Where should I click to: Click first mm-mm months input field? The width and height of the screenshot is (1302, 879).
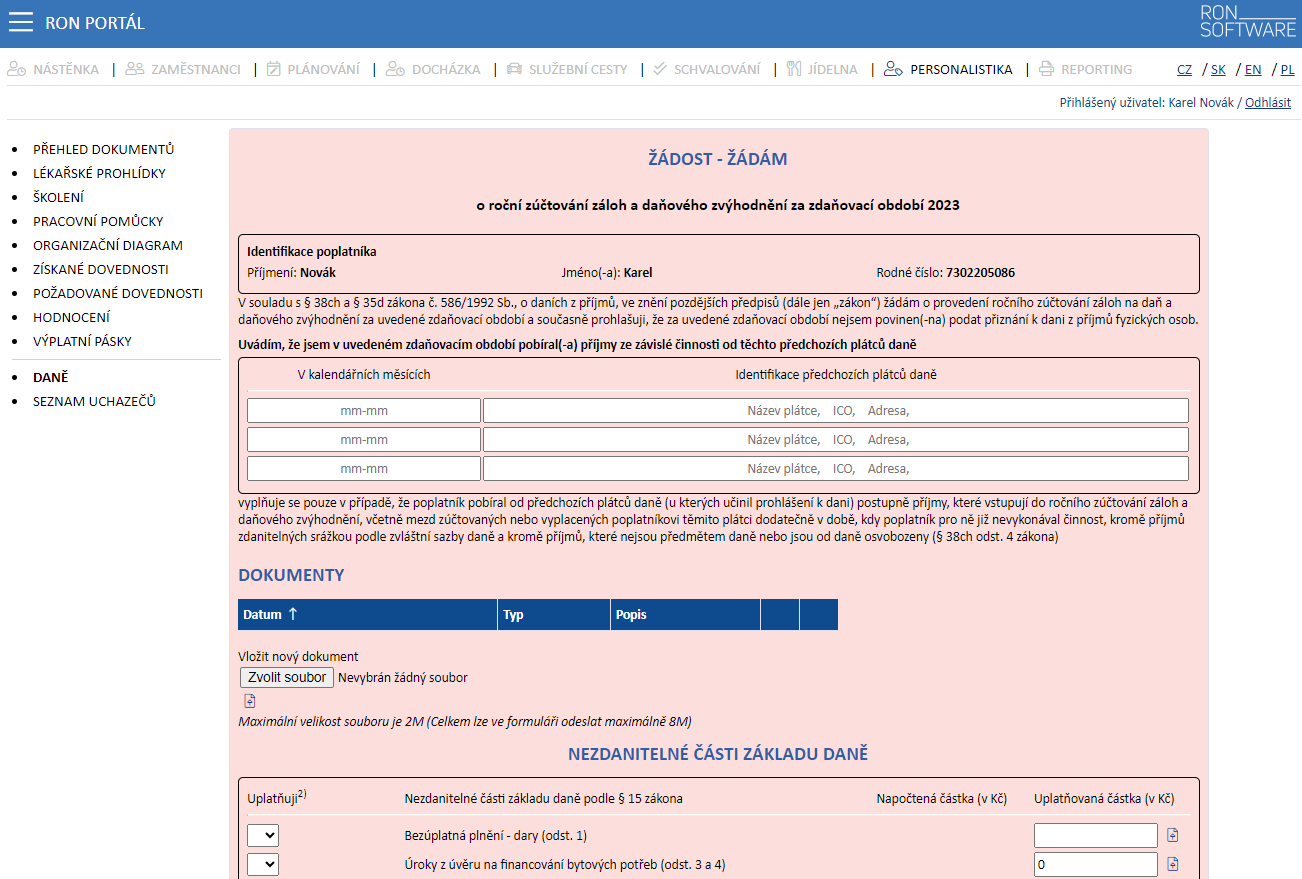[x=364, y=411]
